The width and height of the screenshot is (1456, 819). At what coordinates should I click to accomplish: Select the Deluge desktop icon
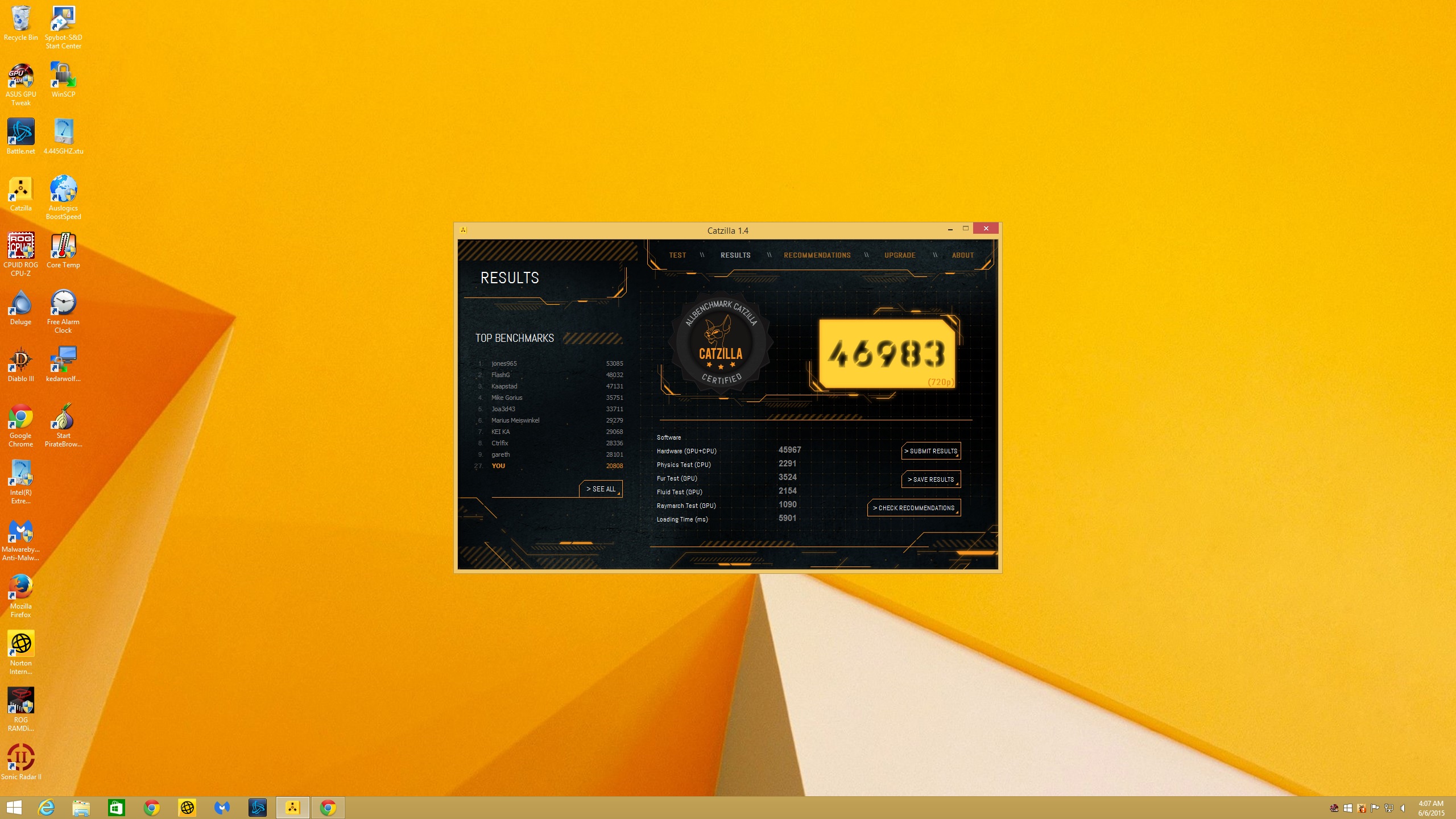click(20, 308)
